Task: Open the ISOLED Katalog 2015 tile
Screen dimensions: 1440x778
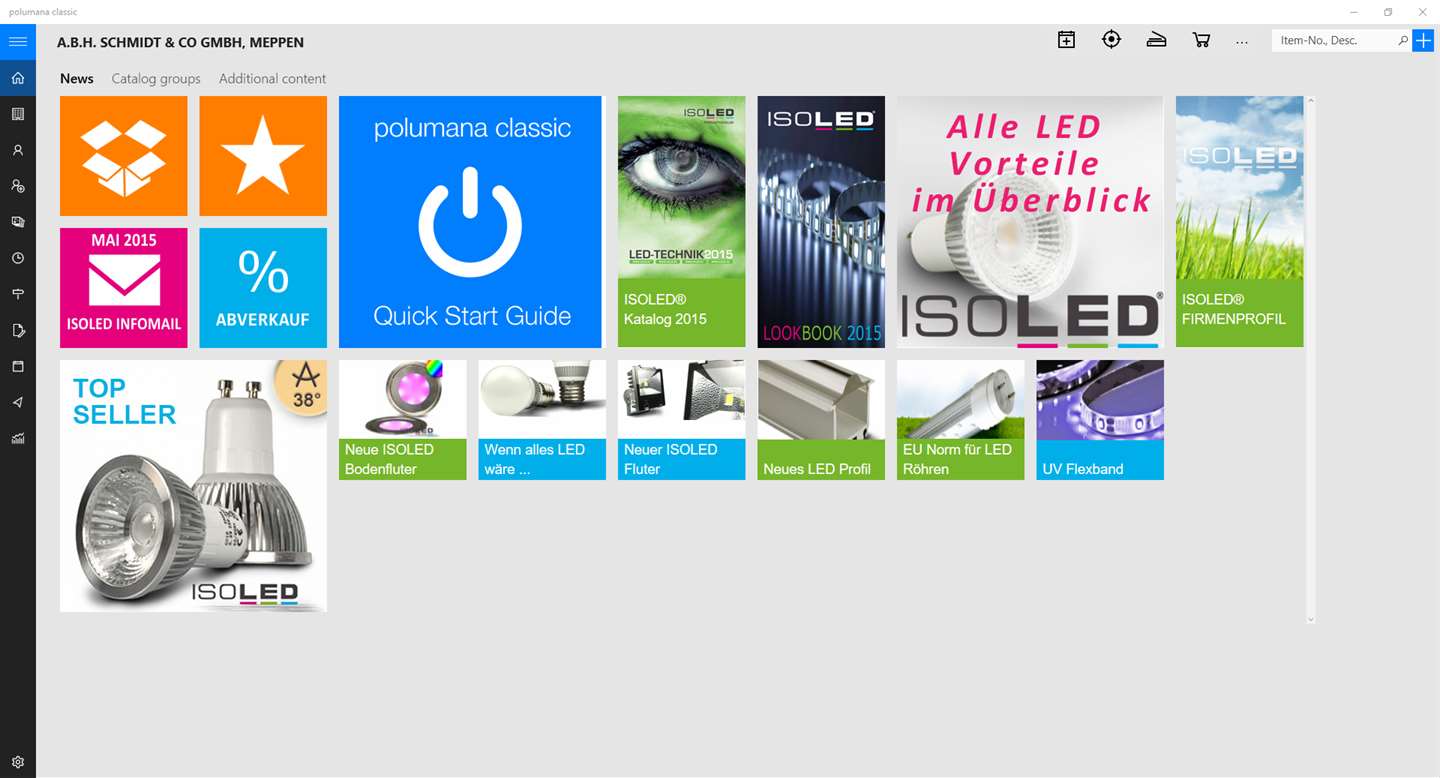Action: click(681, 222)
